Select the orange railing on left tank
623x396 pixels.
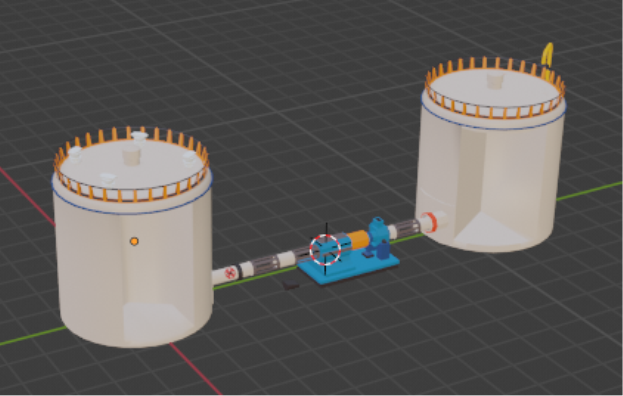click(x=131, y=164)
